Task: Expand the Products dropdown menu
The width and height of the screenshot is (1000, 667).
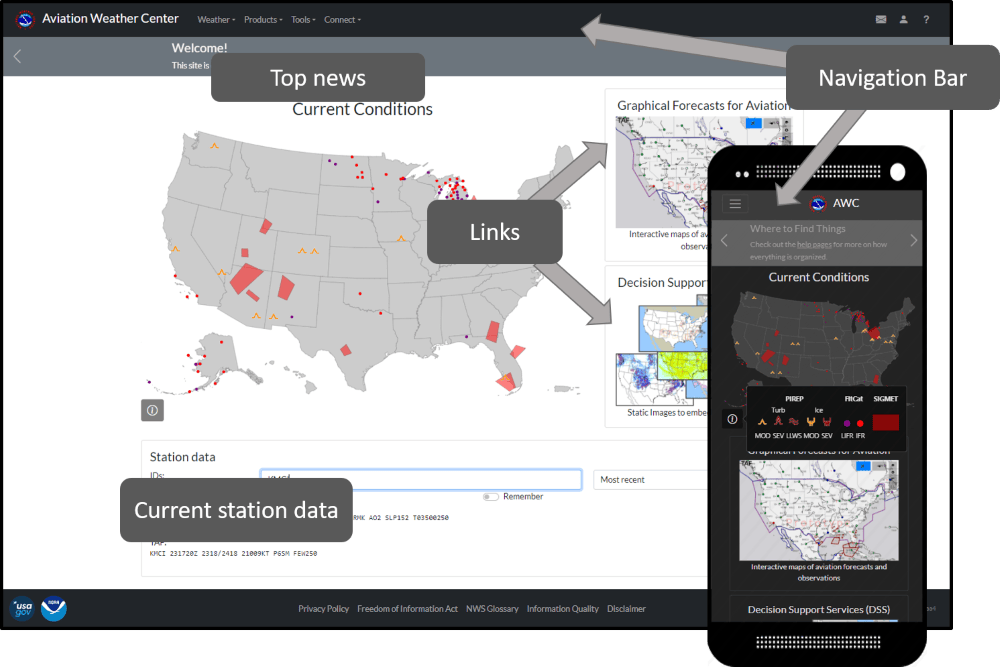Action: click(x=263, y=20)
